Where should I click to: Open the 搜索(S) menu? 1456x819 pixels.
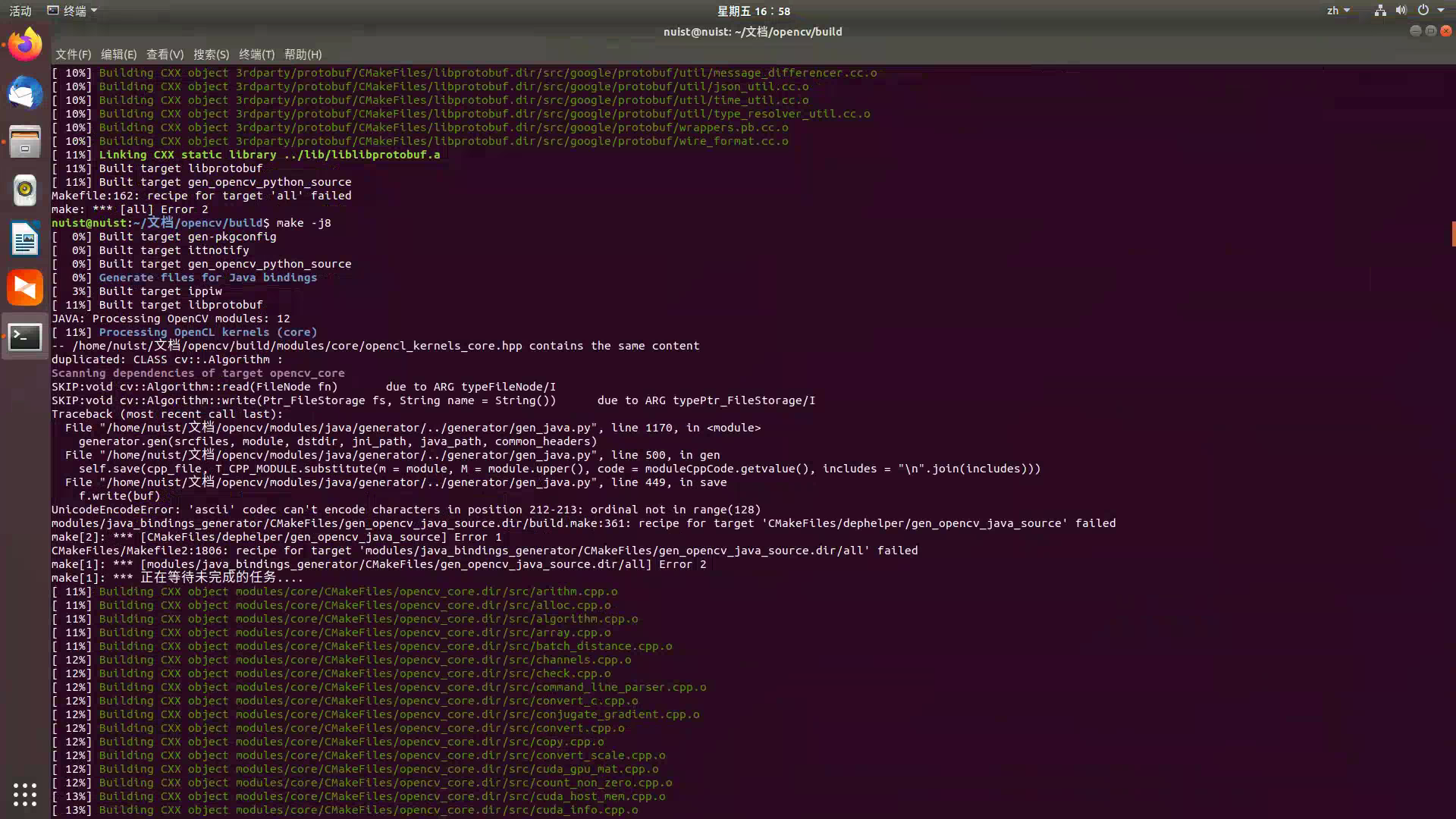click(211, 55)
